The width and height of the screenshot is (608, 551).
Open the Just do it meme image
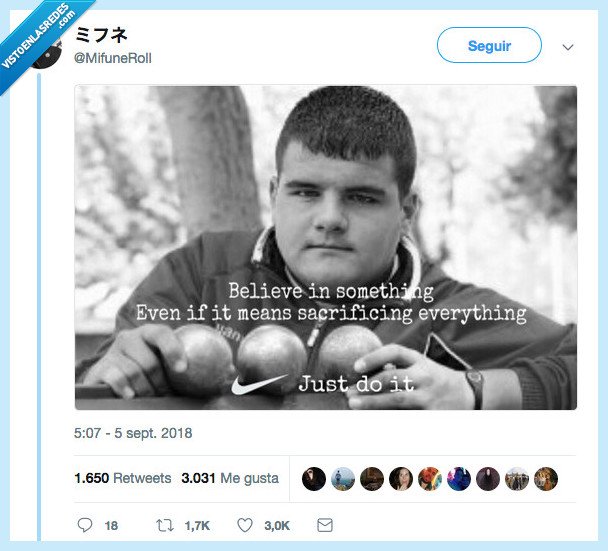326,247
